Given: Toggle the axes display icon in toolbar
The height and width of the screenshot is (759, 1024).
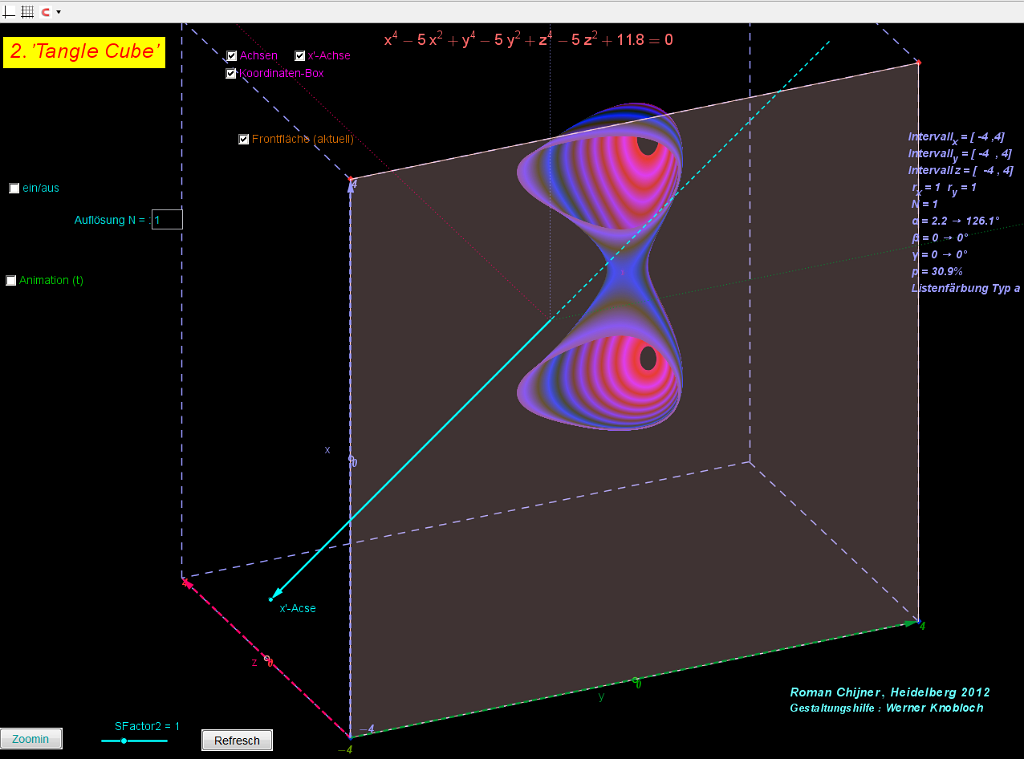Looking at the screenshot, I should 9,12.
